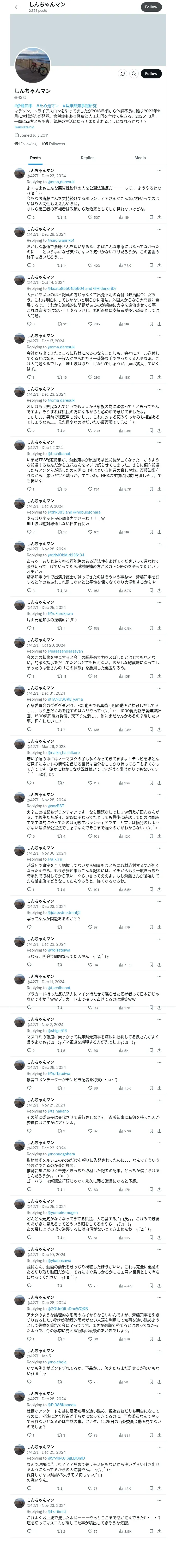Expand more options on Nov 30, 2024 post
This screenshot has width=176, height=1568.
[160, 847]
